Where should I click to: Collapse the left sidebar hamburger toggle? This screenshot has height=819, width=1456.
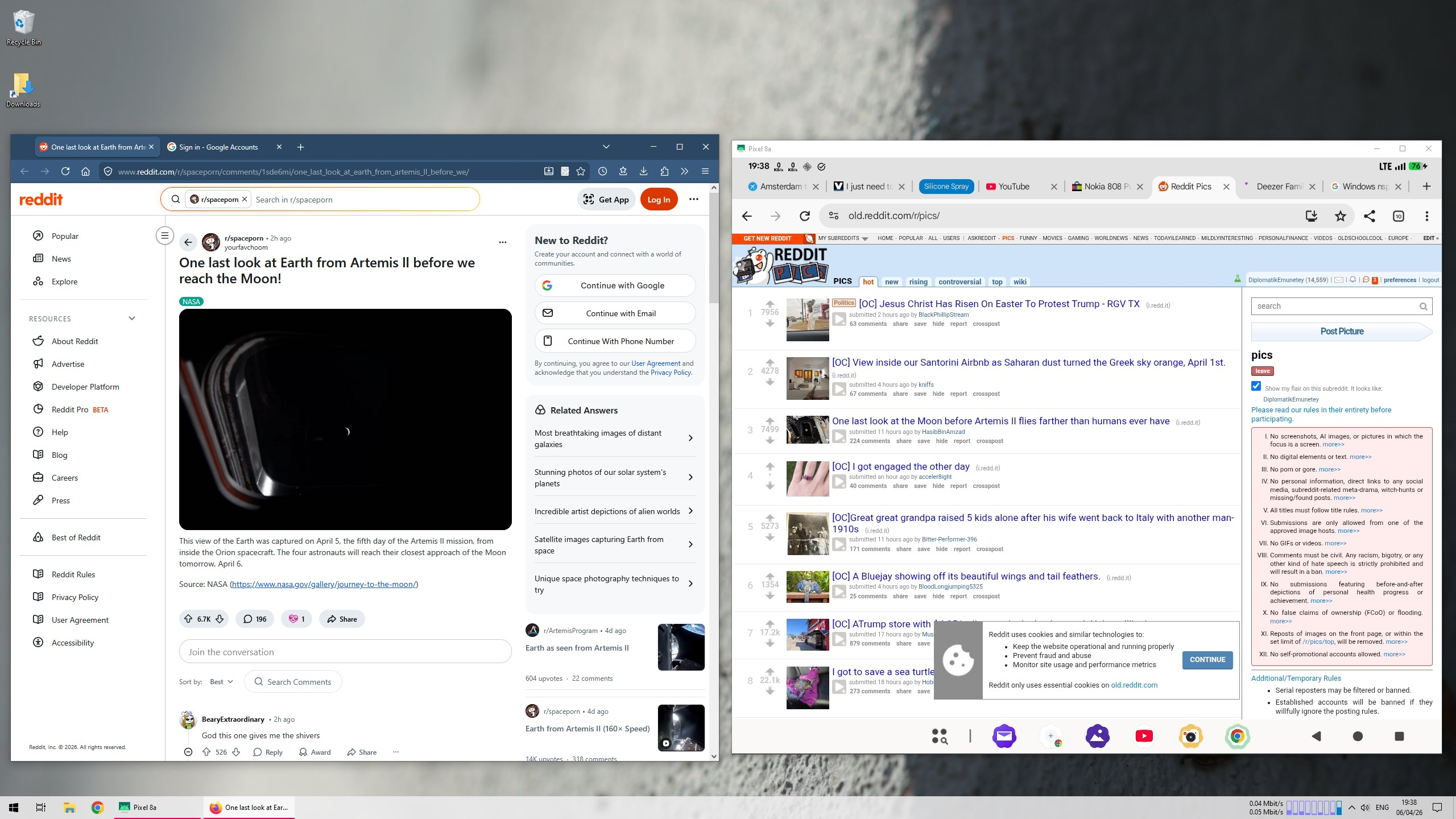164,235
